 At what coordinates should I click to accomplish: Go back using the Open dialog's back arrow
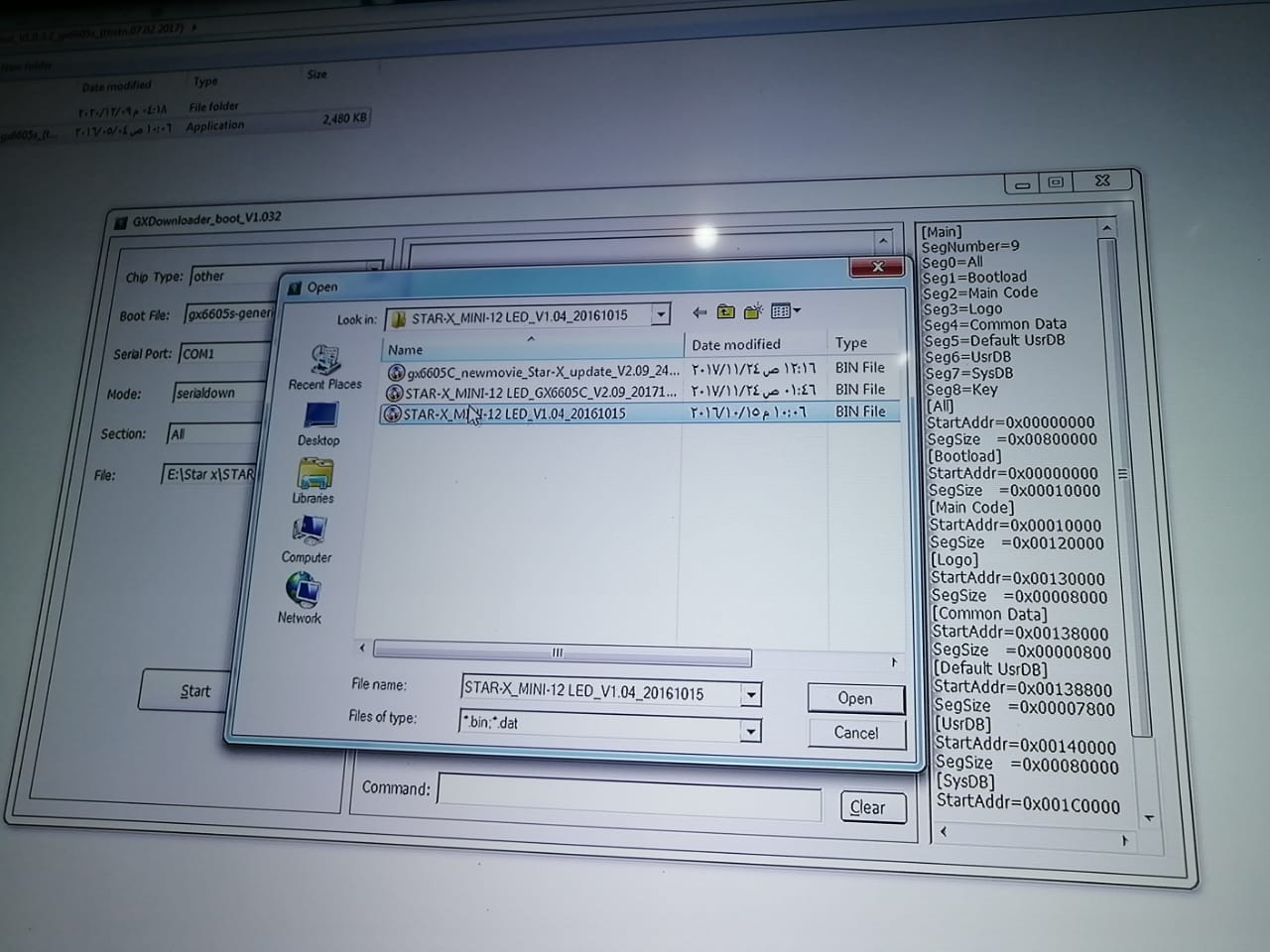(x=699, y=312)
